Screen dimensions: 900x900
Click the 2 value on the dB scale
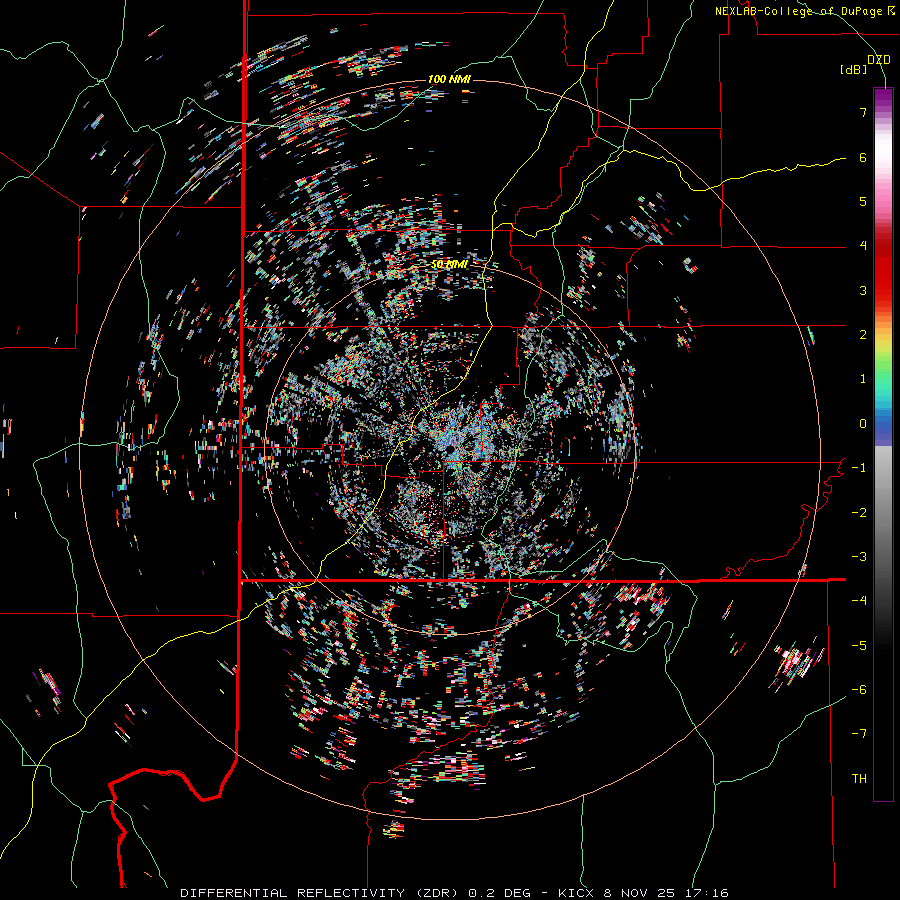click(863, 335)
